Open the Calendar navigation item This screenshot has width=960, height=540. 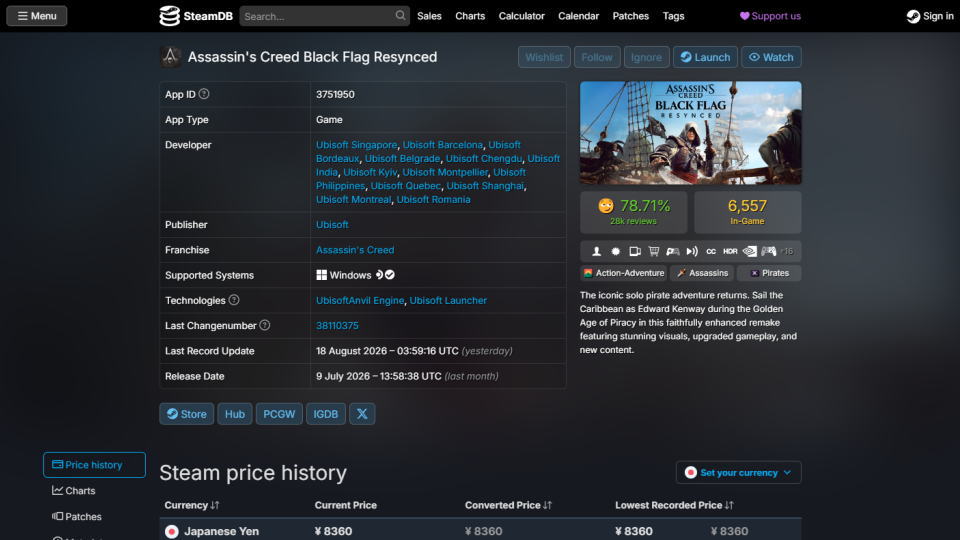click(x=578, y=16)
